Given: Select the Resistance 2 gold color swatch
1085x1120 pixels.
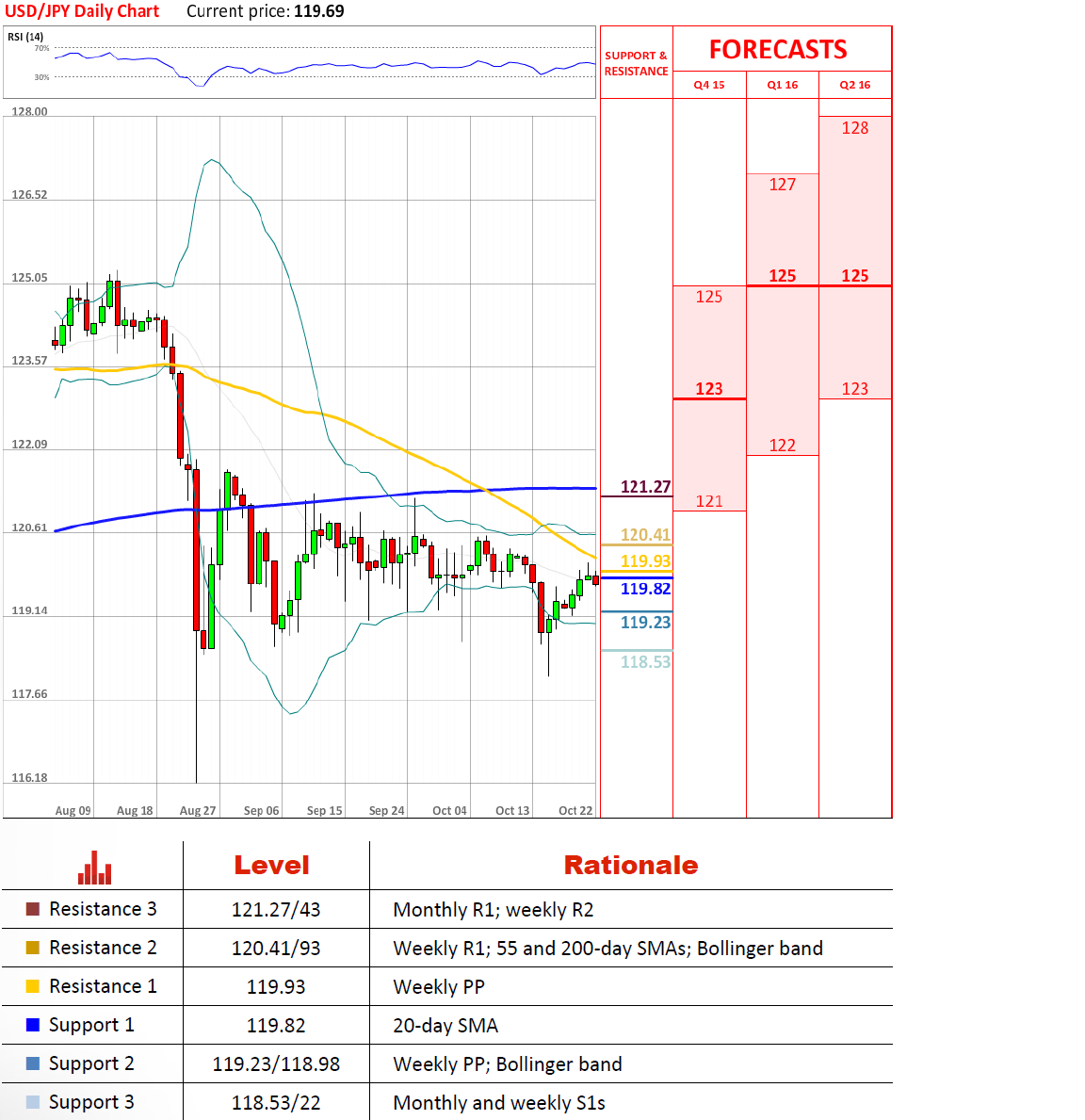Looking at the screenshot, I should tap(32, 948).
